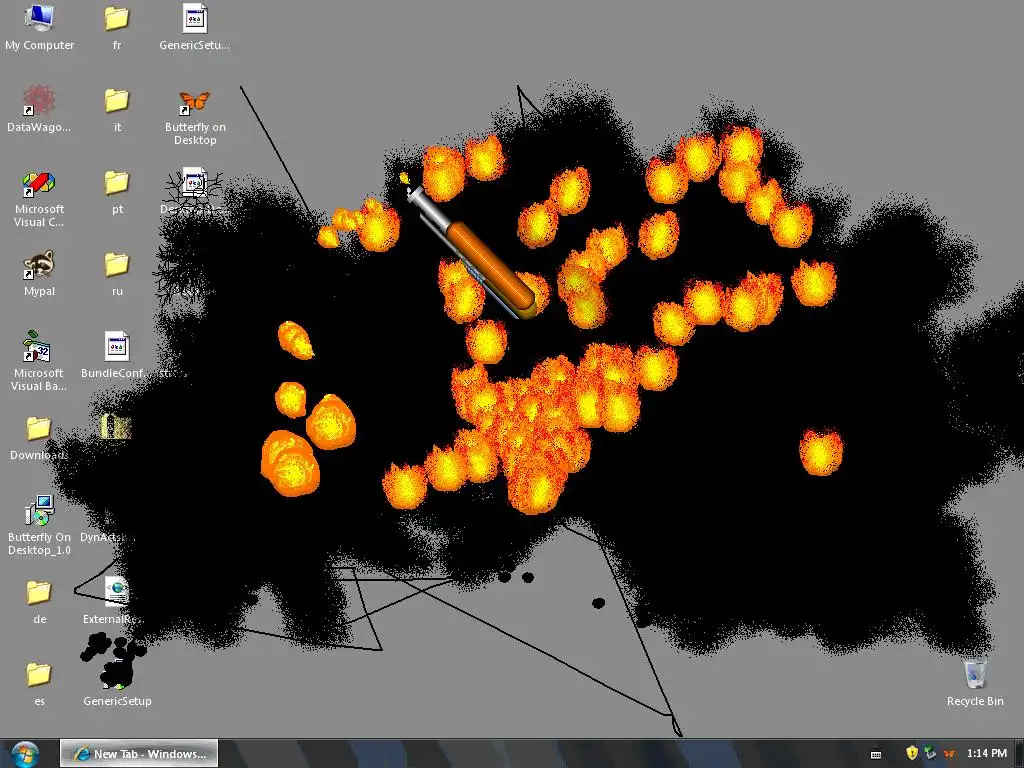Click the laser tool over the flames
1024x768 pixels.
pos(472,251)
